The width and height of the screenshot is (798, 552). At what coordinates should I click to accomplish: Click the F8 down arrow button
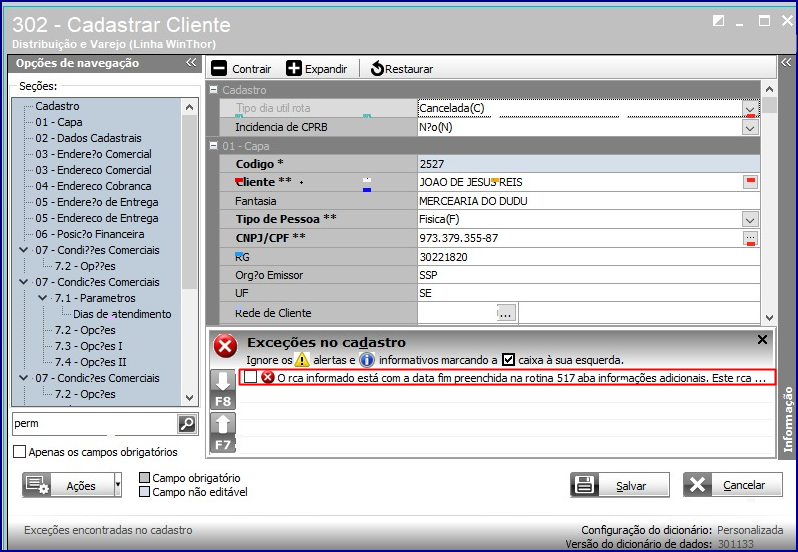223,390
